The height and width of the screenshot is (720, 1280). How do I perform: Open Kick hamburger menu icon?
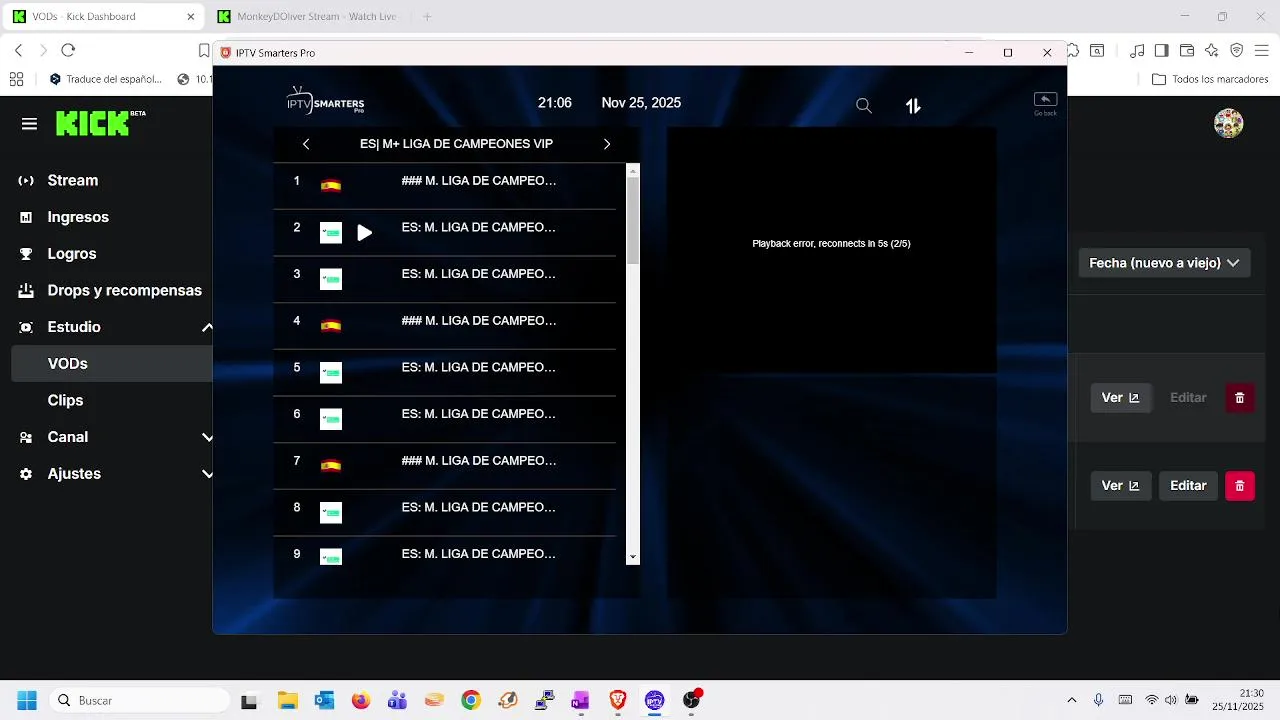point(29,124)
